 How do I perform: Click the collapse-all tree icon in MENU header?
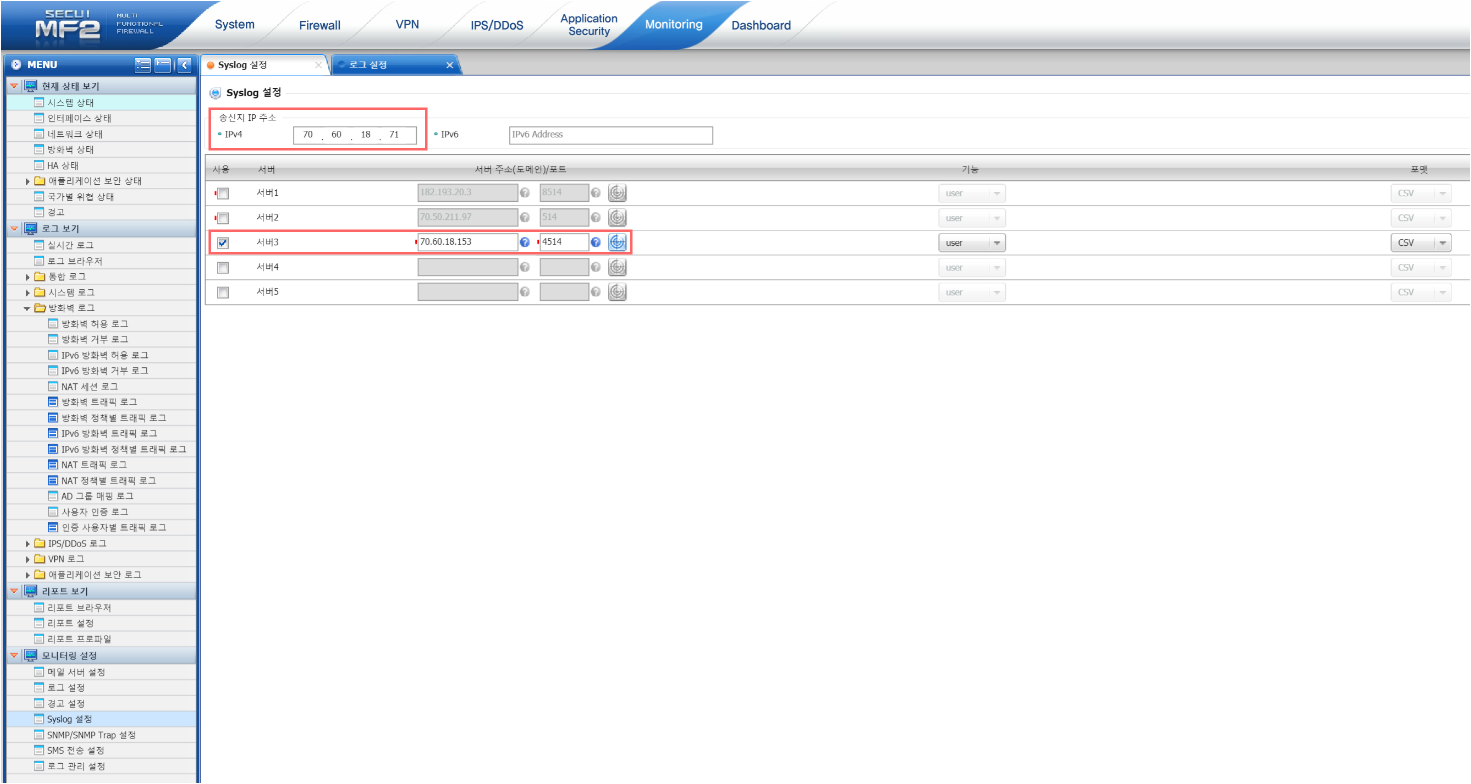pyautogui.click(x=163, y=65)
